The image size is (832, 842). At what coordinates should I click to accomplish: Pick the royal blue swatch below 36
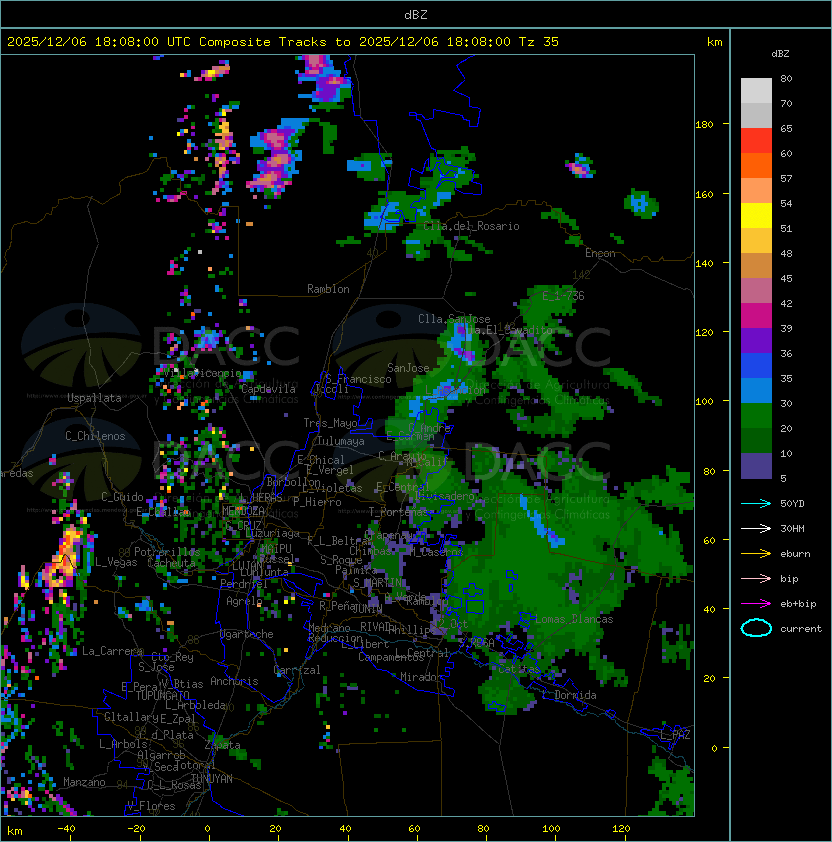click(756, 366)
